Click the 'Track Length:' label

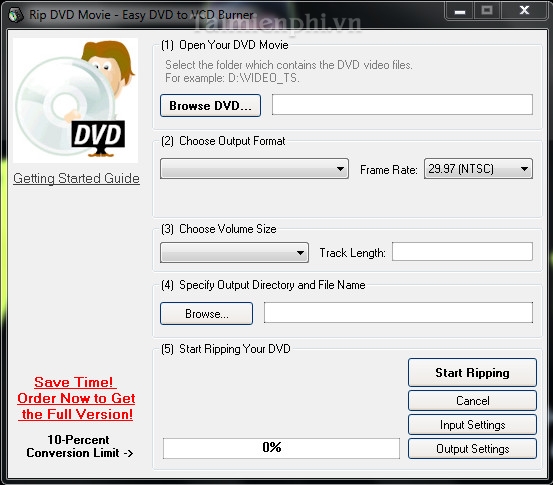(352, 253)
